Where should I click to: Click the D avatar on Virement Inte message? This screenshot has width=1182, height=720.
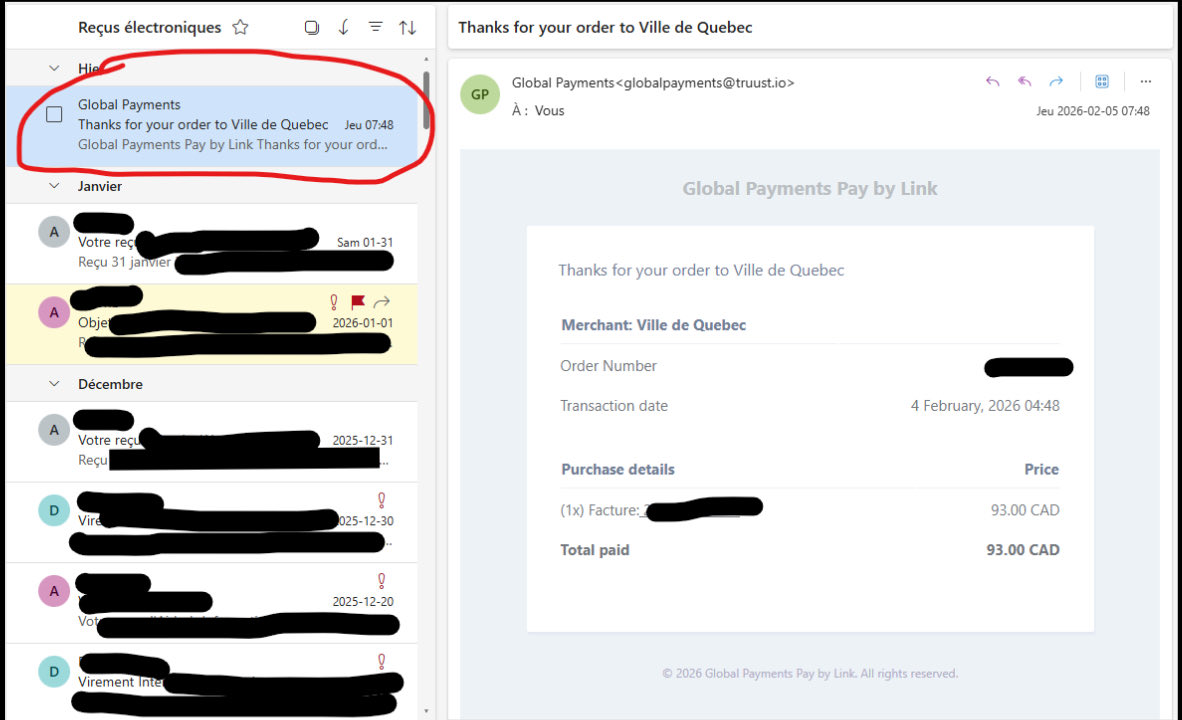54,672
